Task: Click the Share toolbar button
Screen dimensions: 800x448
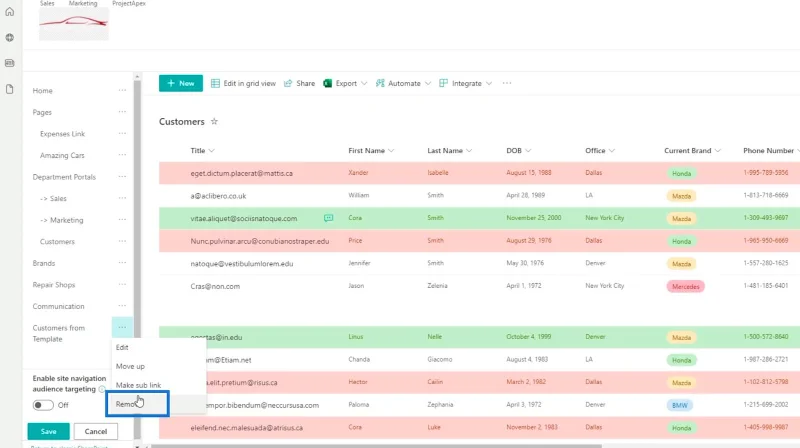Action: point(299,83)
